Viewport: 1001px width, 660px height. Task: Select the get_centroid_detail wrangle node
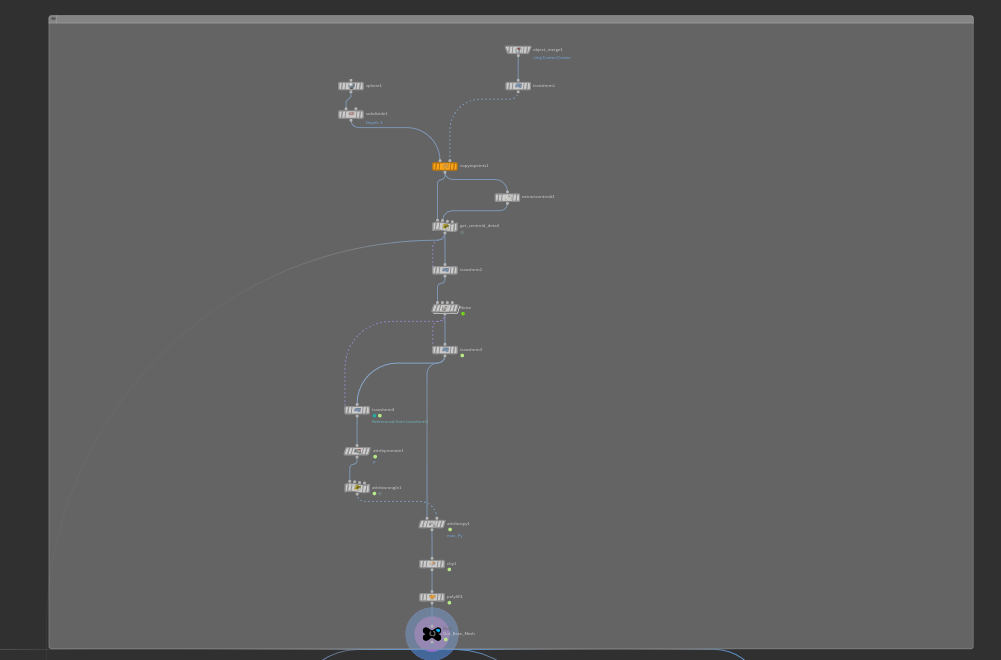pos(445,227)
